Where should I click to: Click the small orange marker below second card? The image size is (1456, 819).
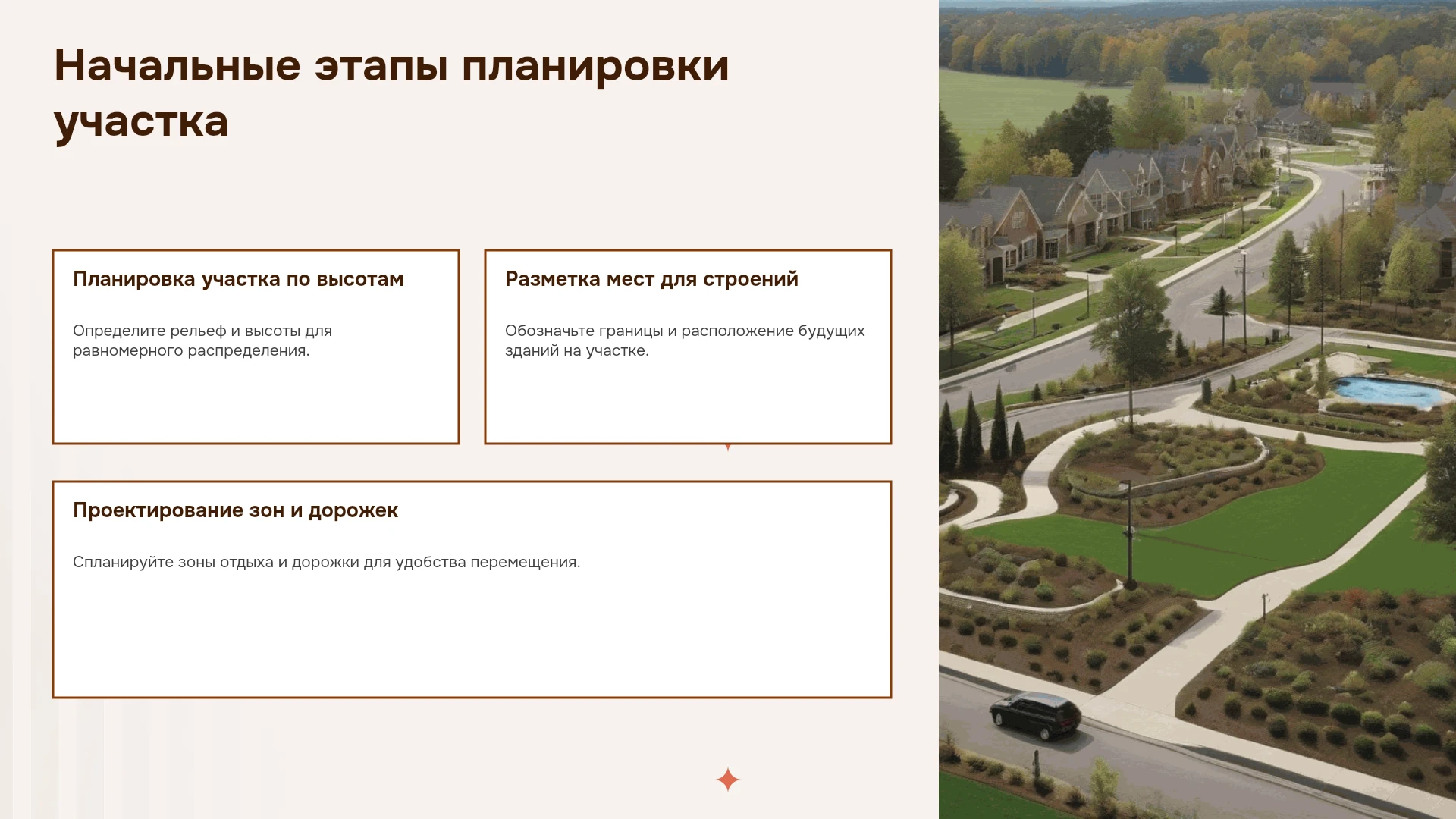click(x=728, y=447)
